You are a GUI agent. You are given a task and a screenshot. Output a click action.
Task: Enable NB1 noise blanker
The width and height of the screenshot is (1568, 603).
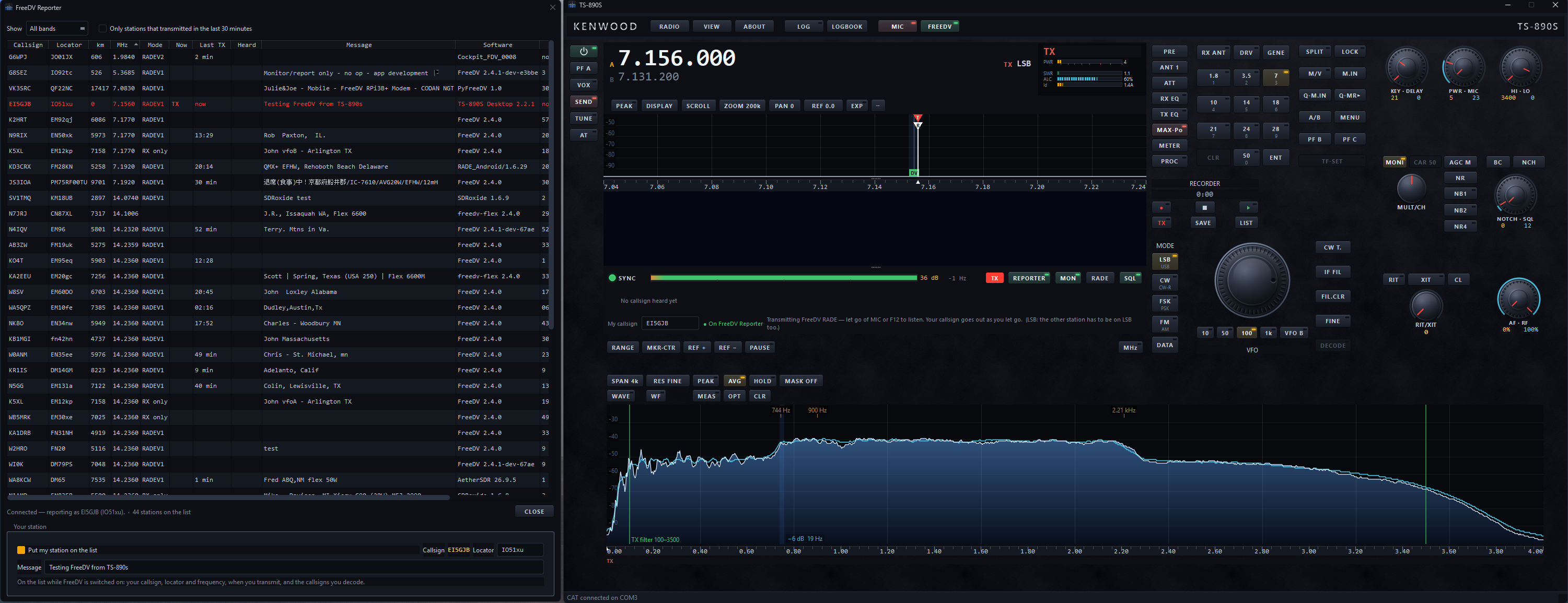(1460, 194)
